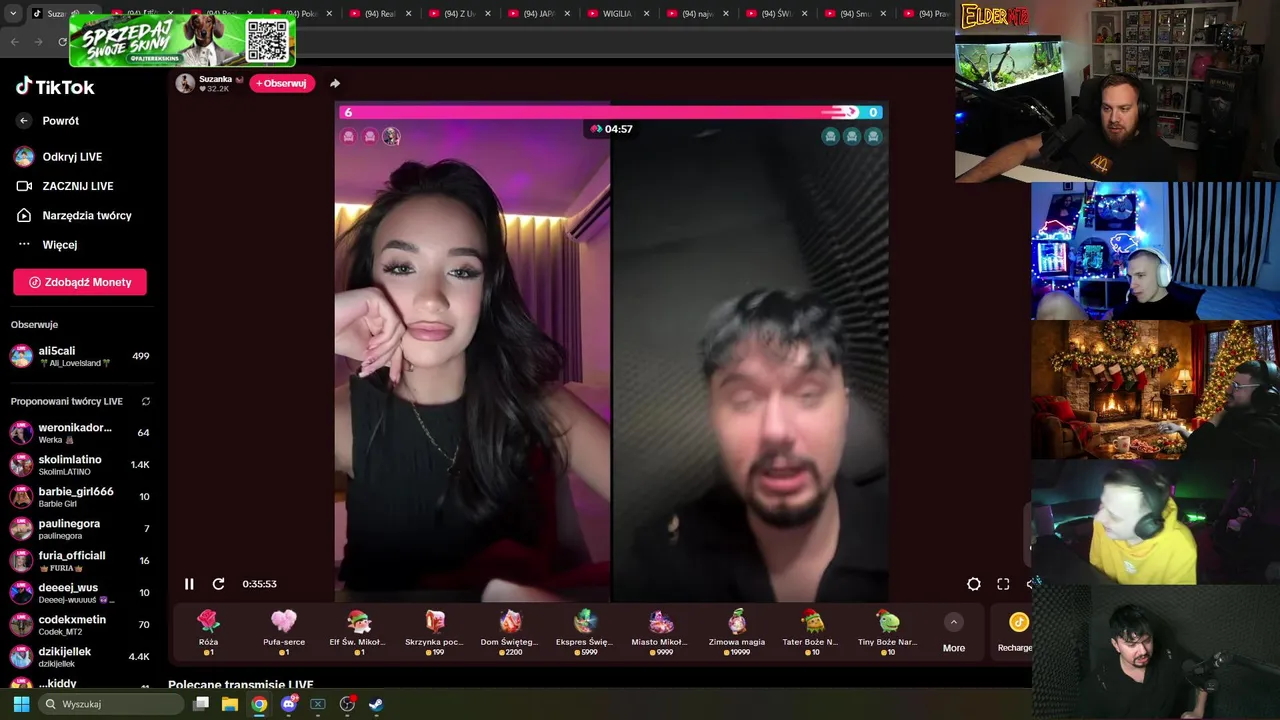Go back with the Powrót arrow
The image size is (1280, 720).
(x=25, y=121)
